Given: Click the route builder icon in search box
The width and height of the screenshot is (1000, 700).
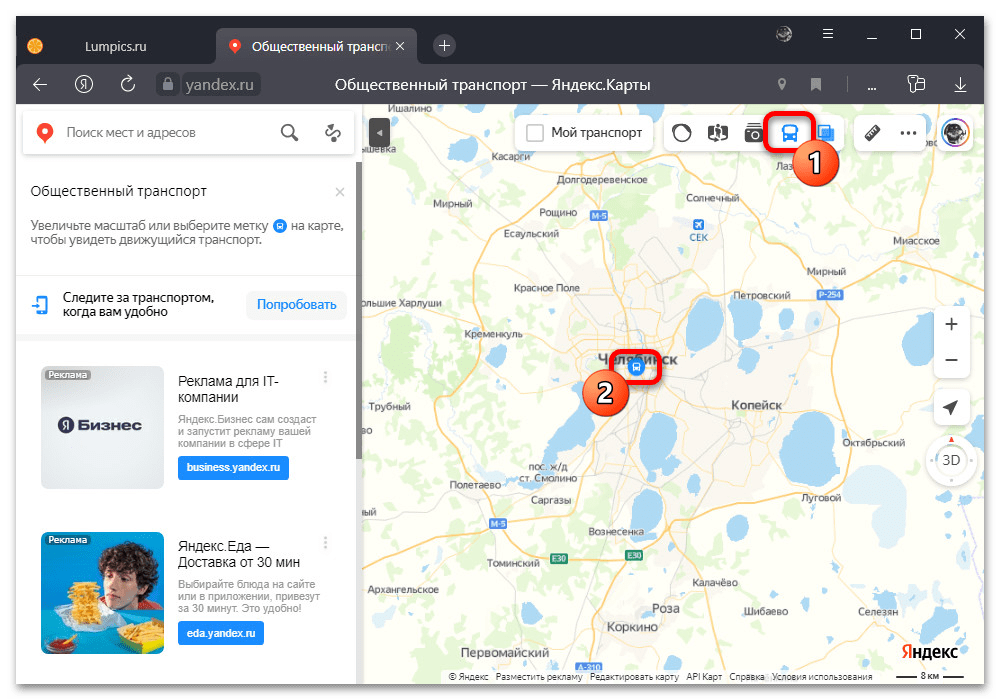Looking at the screenshot, I should tap(333, 133).
